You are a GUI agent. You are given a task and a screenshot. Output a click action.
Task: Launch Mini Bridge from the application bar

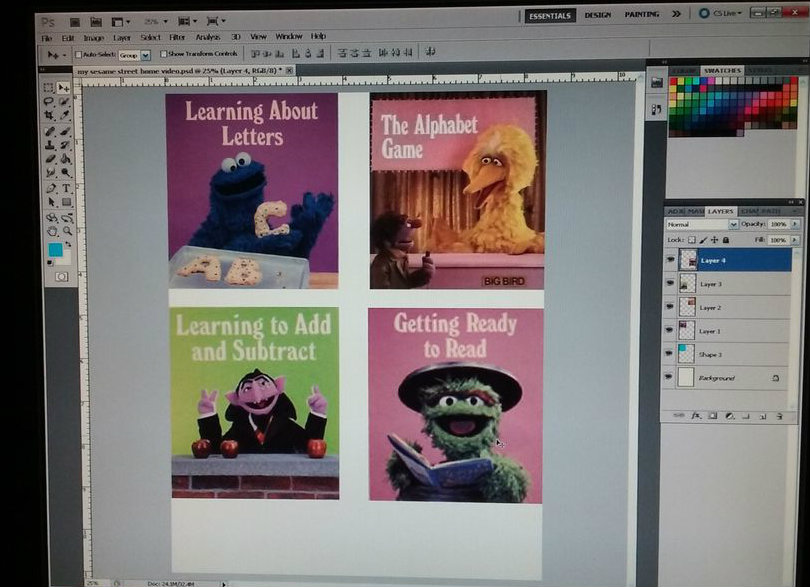tap(96, 22)
